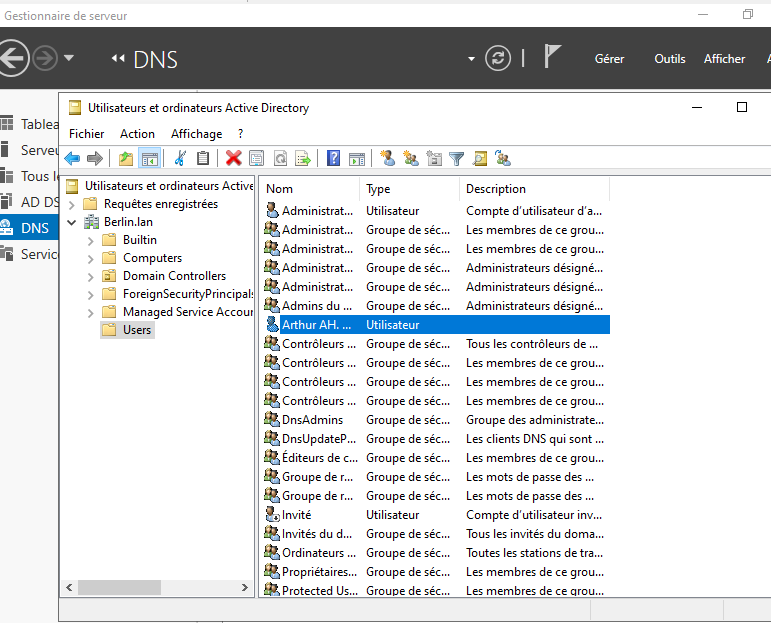The height and width of the screenshot is (623, 771).
Task: Click the export list toolbar icon
Action: click(x=303, y=158)
